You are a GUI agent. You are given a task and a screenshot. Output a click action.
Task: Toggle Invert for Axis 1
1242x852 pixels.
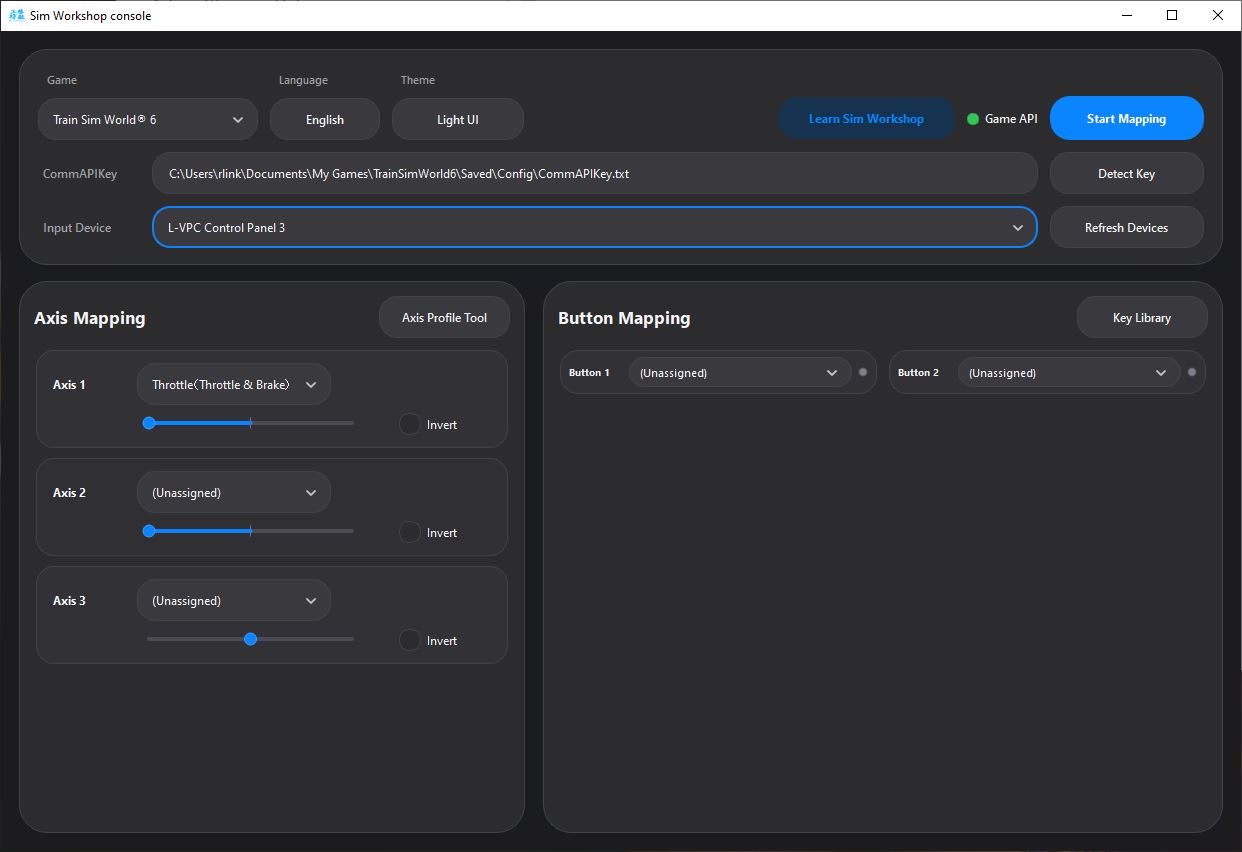pyautogui.click(x=410, y=424)
